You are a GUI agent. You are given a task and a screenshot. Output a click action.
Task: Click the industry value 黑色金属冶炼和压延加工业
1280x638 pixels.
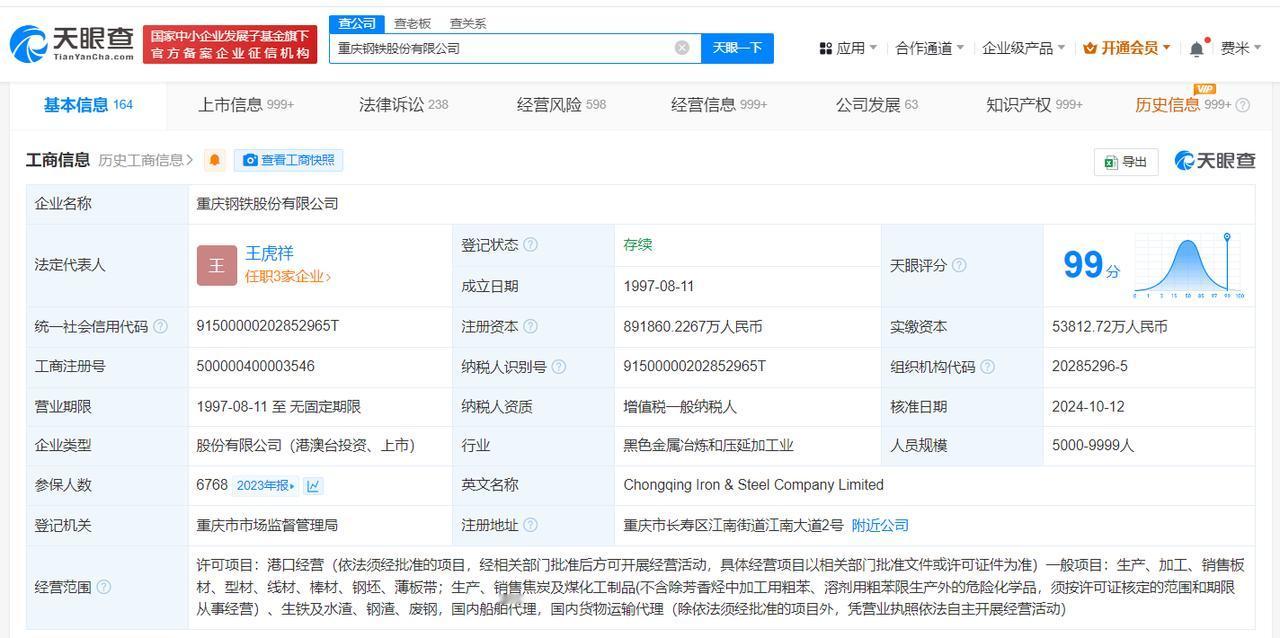708,445
